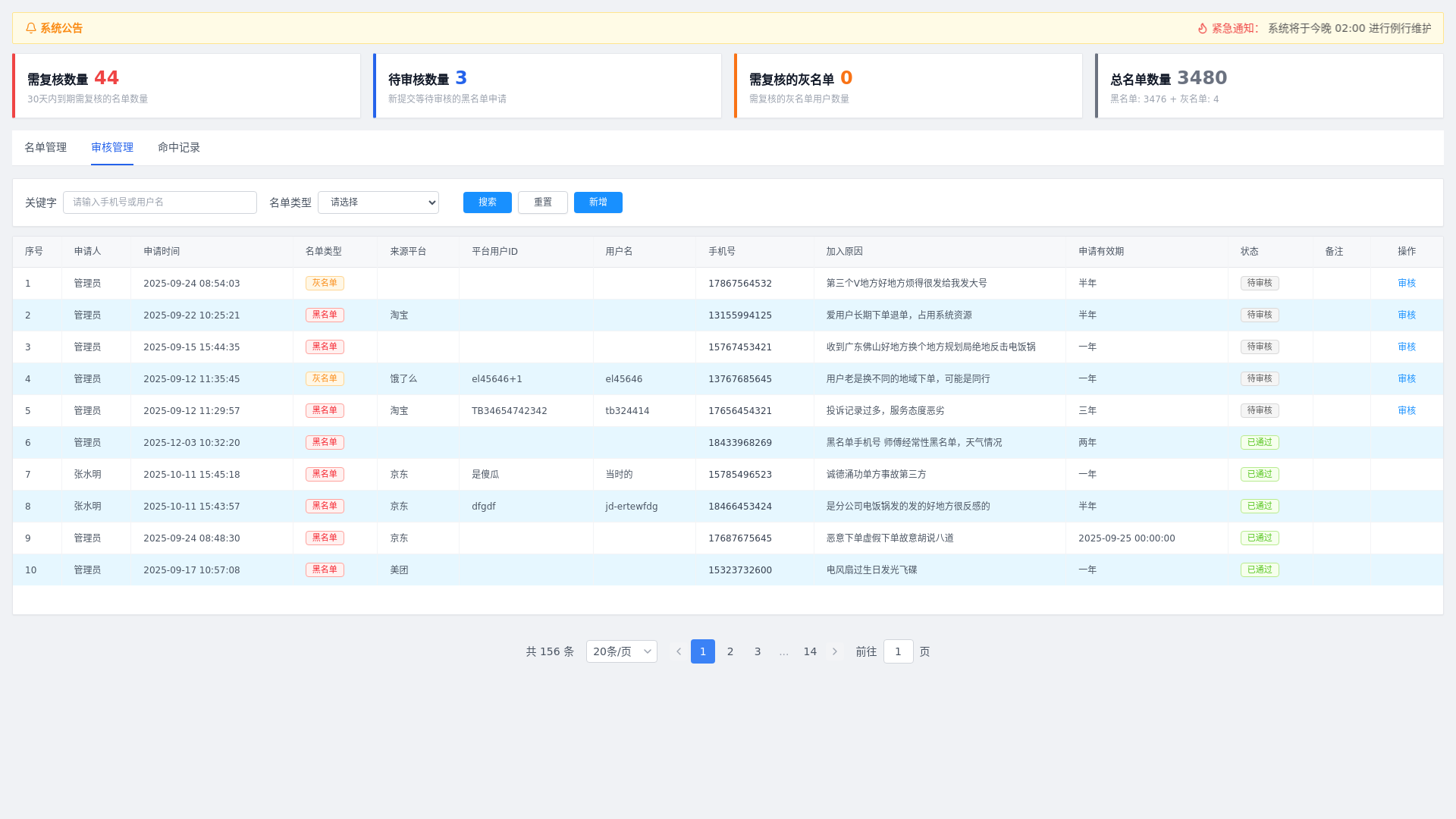Click applicant 张水明 in row 7
The width and height of the screenshot is (1456, 819).
(87, 475)
